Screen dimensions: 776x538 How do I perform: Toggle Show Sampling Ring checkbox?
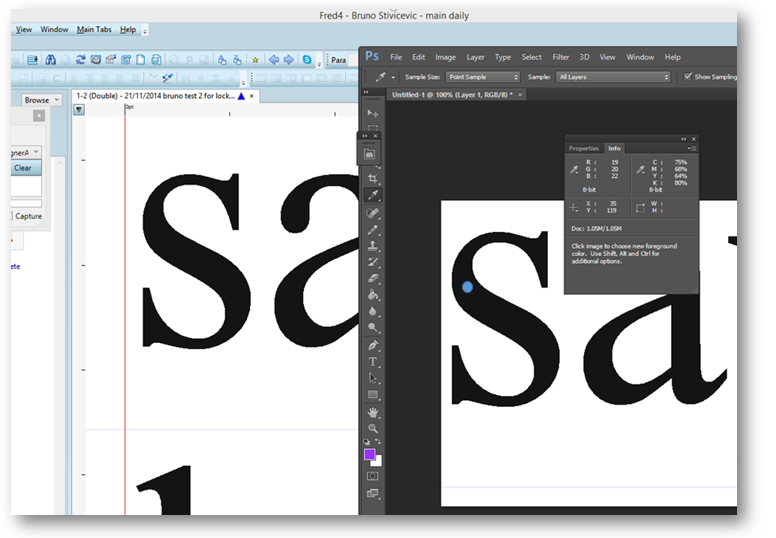tap(687, 77)
